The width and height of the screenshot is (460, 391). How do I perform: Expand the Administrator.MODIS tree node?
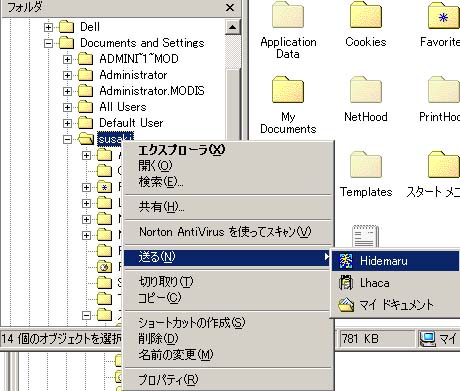pyautogui.click(x=67, y=91)
